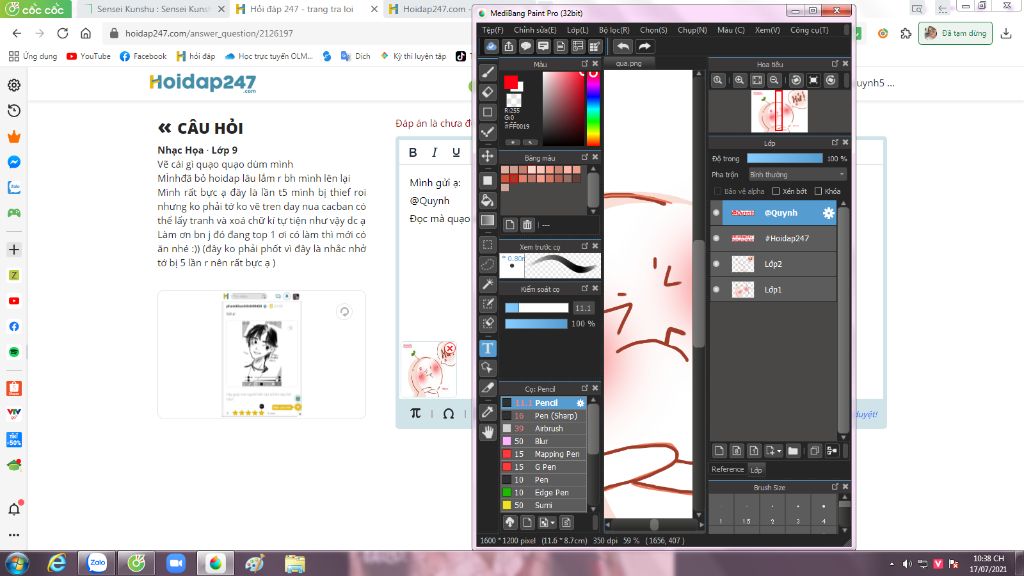Click the question image thumbnail on webpage

point(261,354)
